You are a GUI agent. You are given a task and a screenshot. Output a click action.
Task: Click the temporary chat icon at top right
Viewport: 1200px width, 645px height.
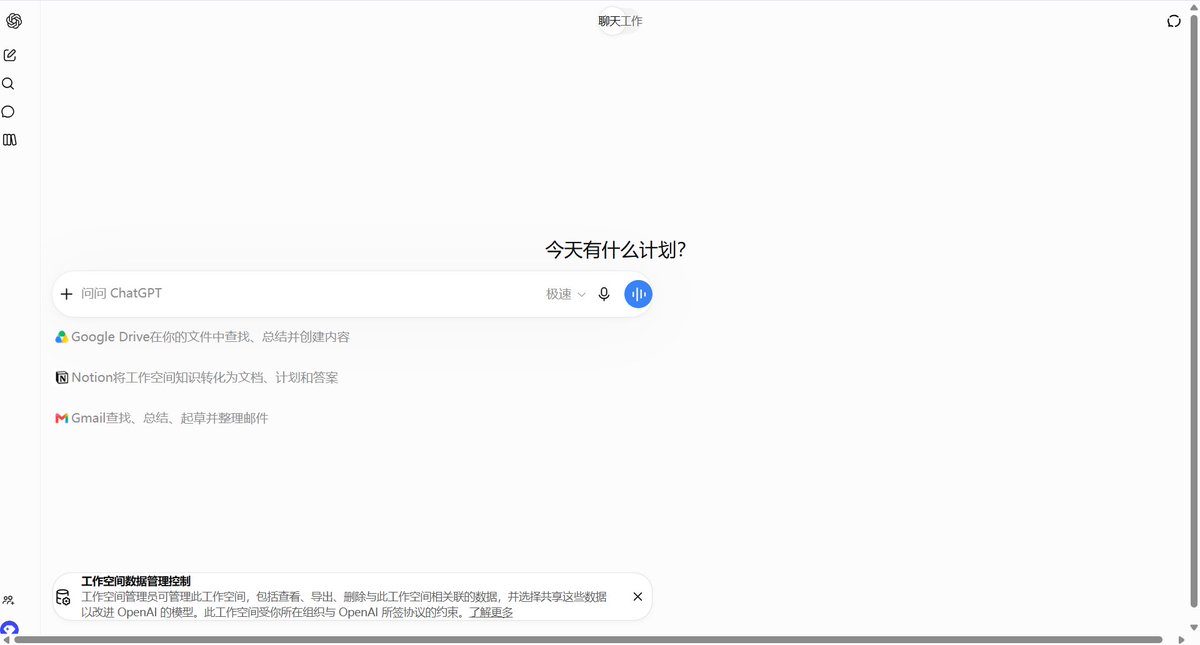tap(1174, 21)
